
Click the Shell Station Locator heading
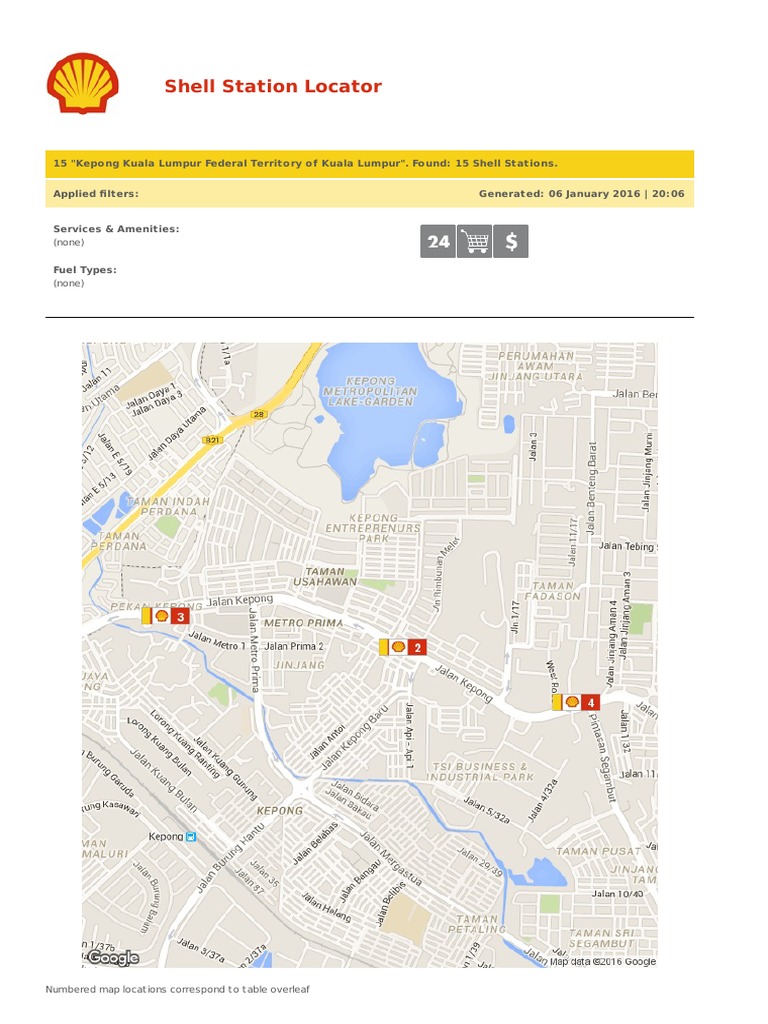tap(273, 86)
